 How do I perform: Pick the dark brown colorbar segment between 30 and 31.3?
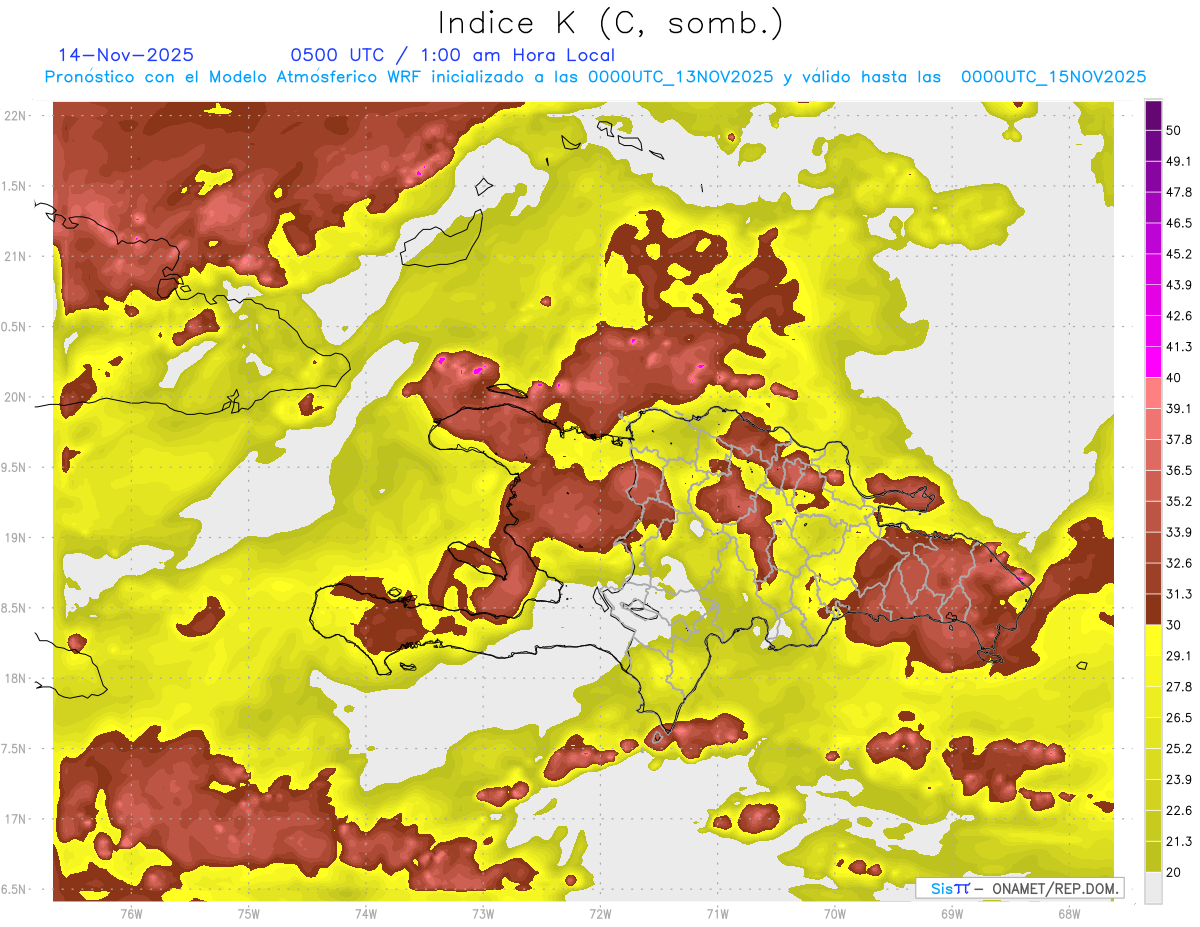point(1153,609)
